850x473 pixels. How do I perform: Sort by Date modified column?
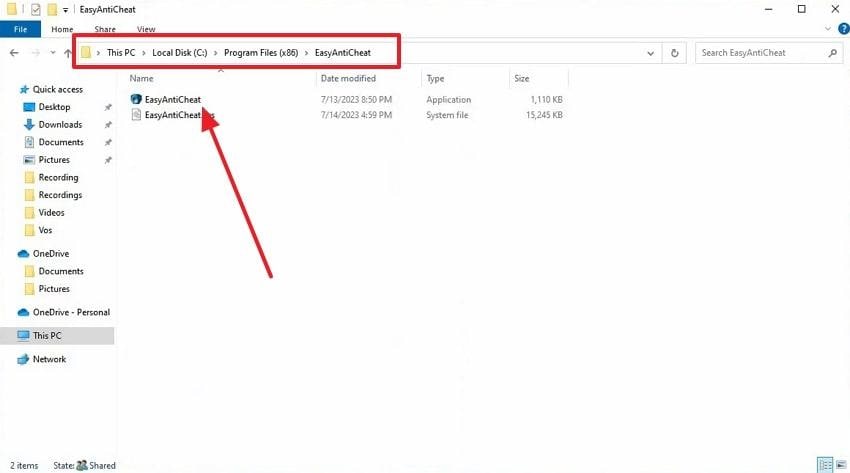click(348, 79)
